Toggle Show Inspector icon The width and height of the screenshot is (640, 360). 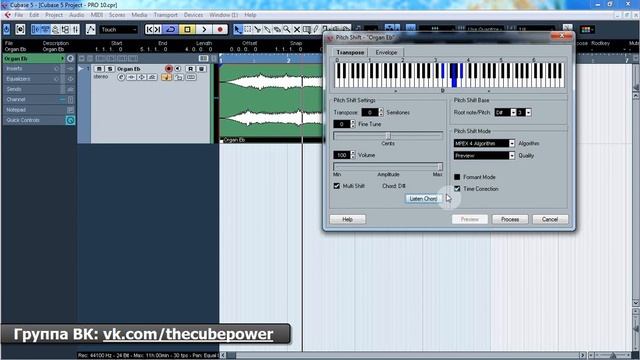tap(36, 29)
